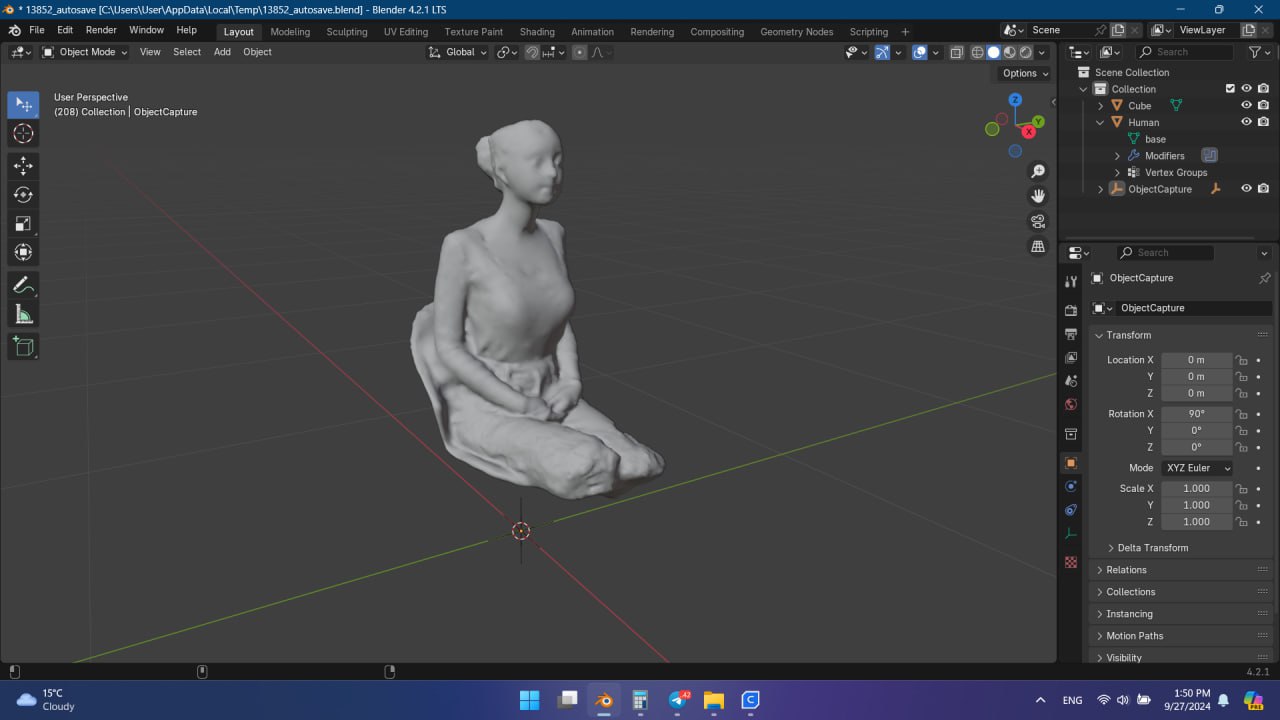Switch to the UV Editing workspace tab

tap(405, 32)
